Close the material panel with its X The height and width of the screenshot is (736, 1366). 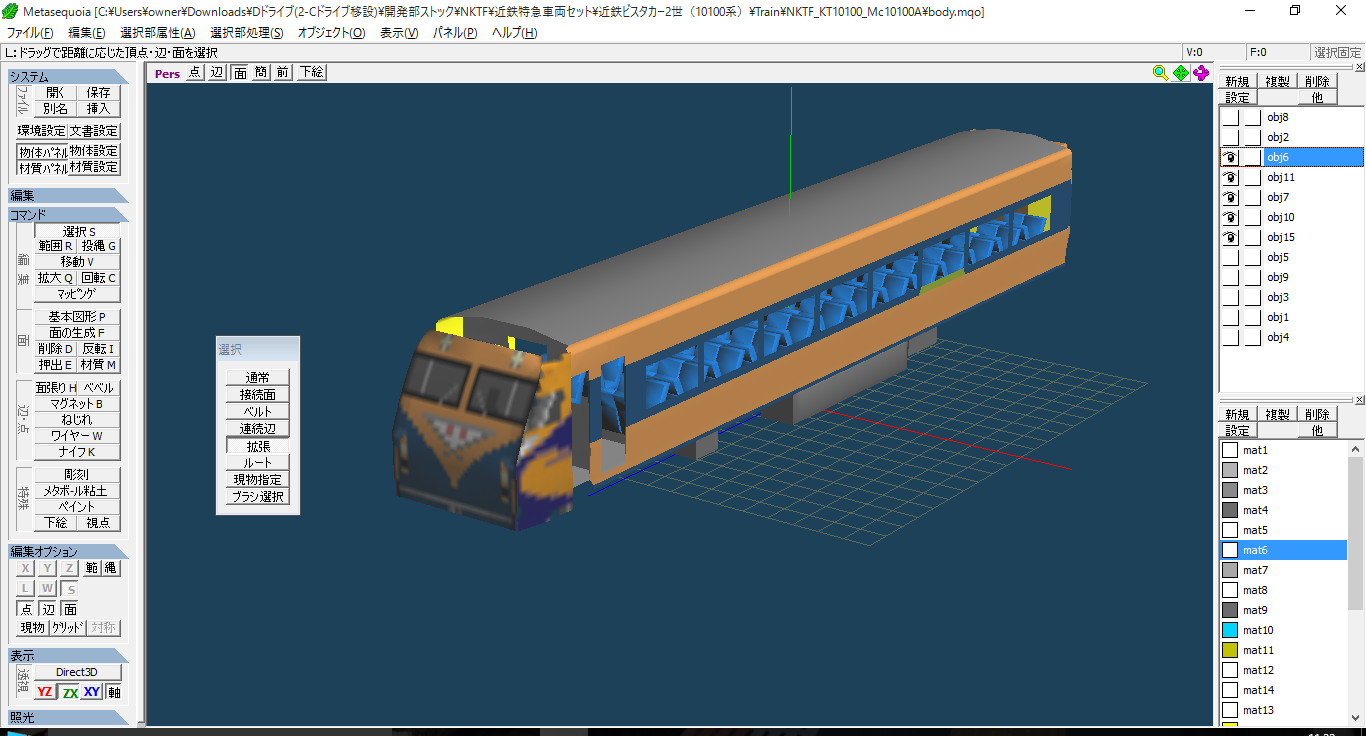[x=1359, y=400]
